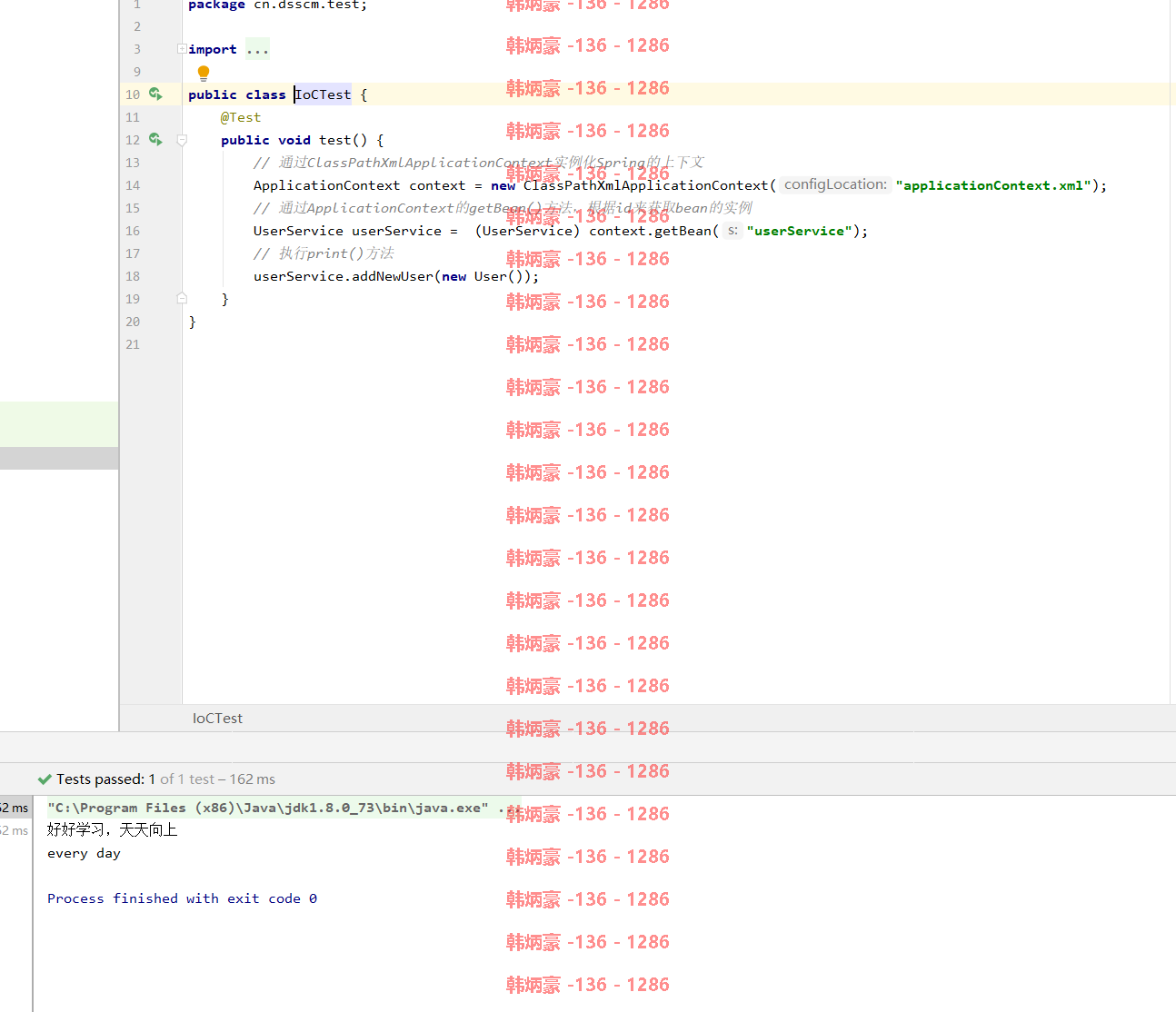Click the run gutter icon beside class IoCTest
Viewport: 1176px width, 1012px height.
pyautogui.click(x=155, y=94)
